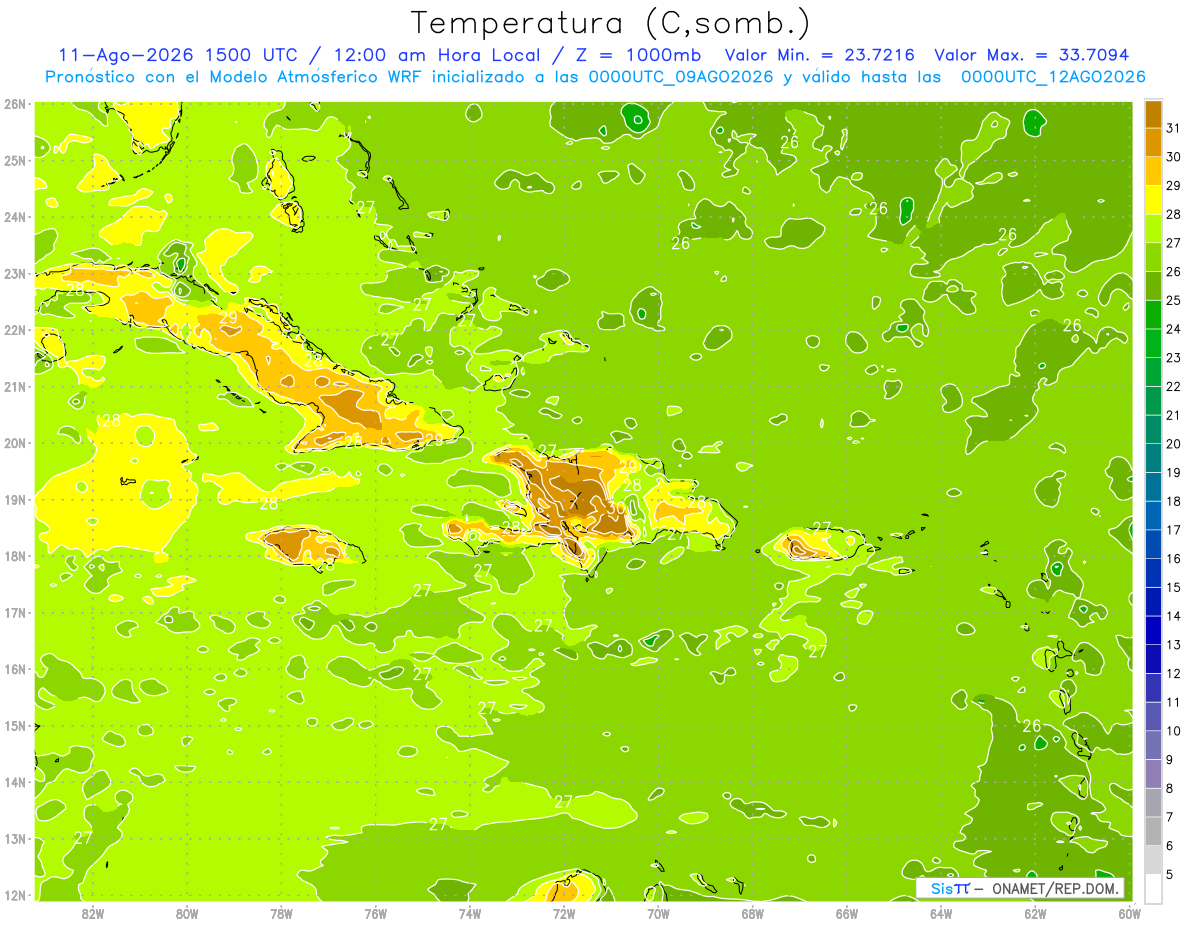Pick the gray legend band between 6 and 7
The image size is (1200, 927).
(1153, 831)
